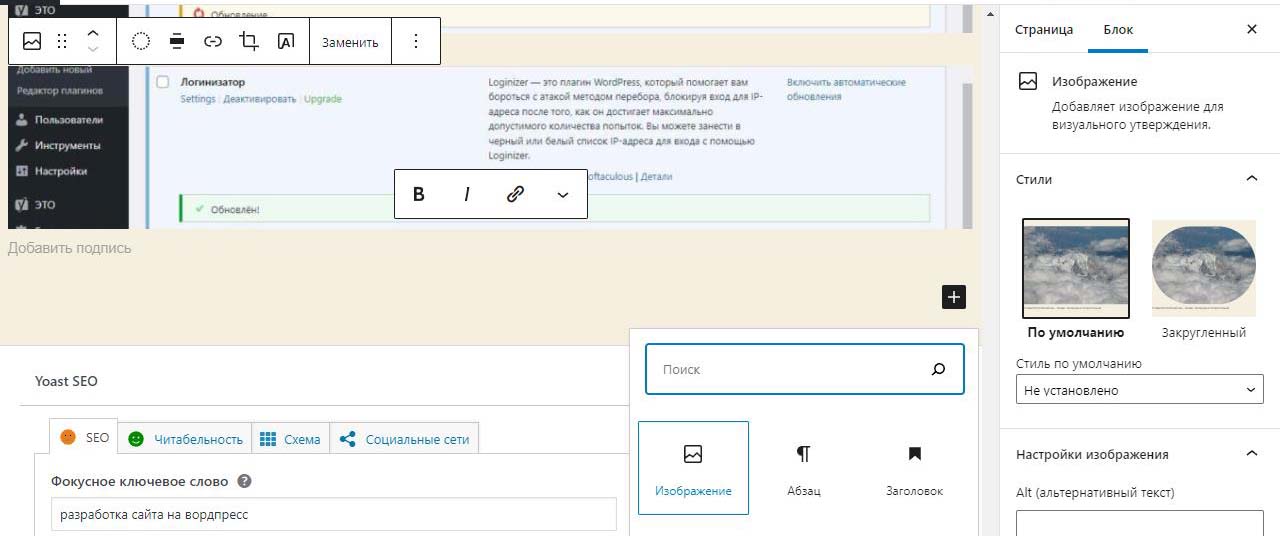Toggle bold formatting for caption
The height and width of the screenshot is (536, 1280).
click(x=419, y=194)
